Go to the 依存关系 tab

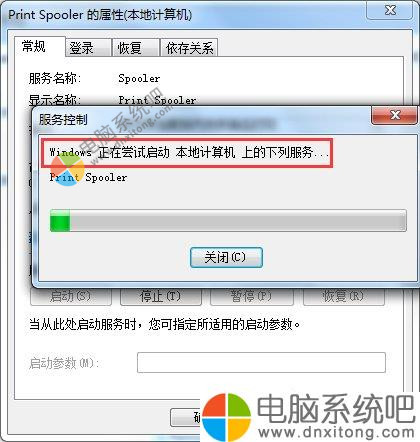click(189, 48)
